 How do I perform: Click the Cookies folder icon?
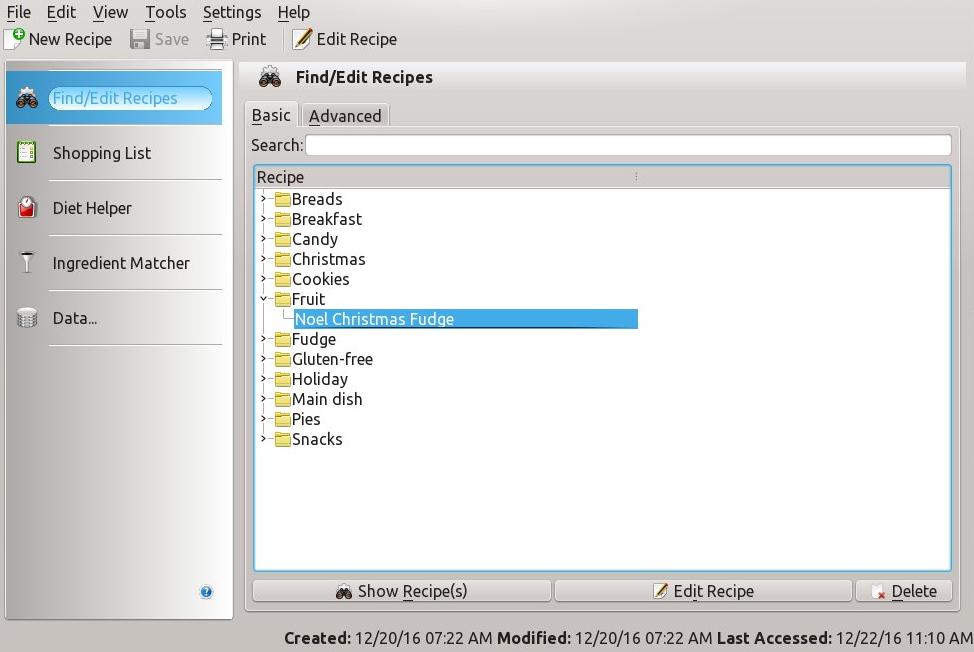[283, 279]
